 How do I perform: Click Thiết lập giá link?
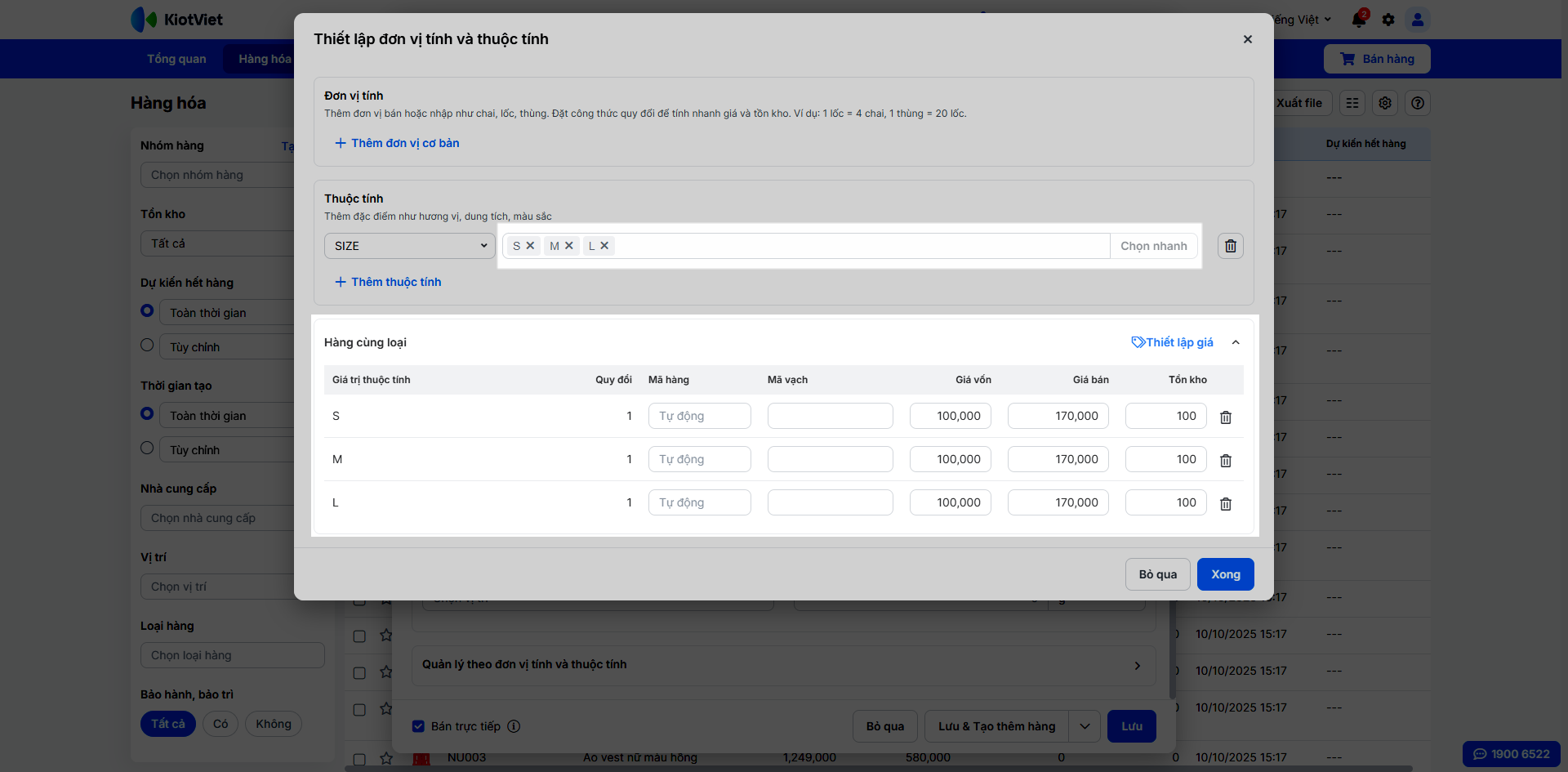click(x=1172, y=342)
